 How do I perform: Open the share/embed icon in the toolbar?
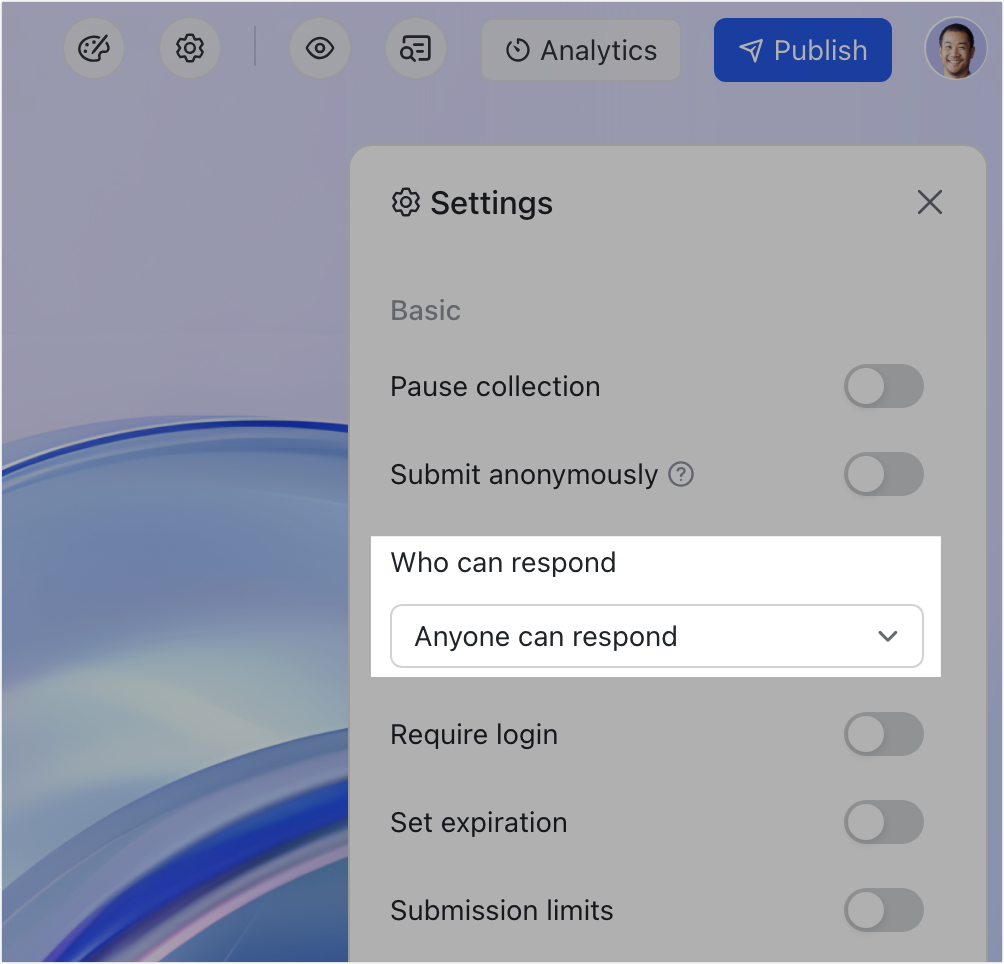pos(416,49)
